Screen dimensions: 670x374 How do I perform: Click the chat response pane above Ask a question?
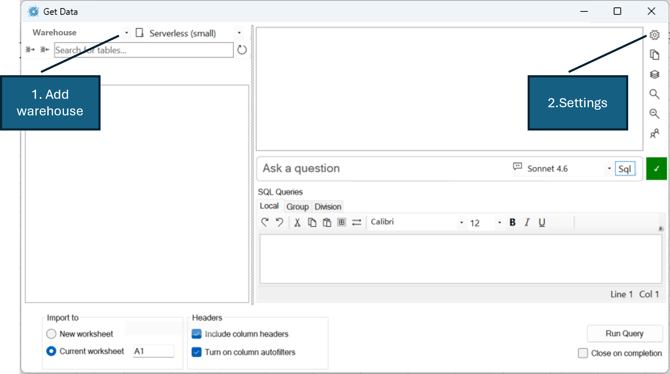pos(450,89)
